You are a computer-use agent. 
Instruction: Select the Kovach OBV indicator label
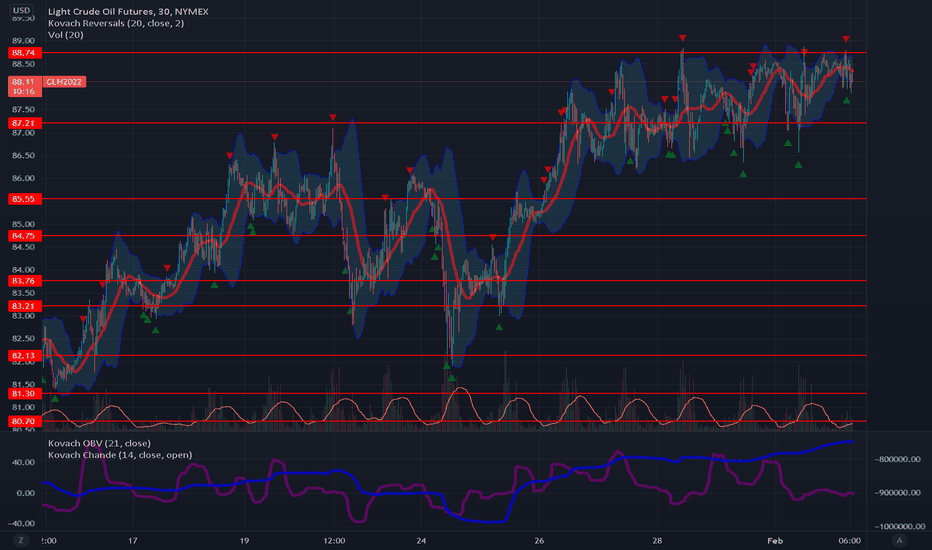coord(99,443)
